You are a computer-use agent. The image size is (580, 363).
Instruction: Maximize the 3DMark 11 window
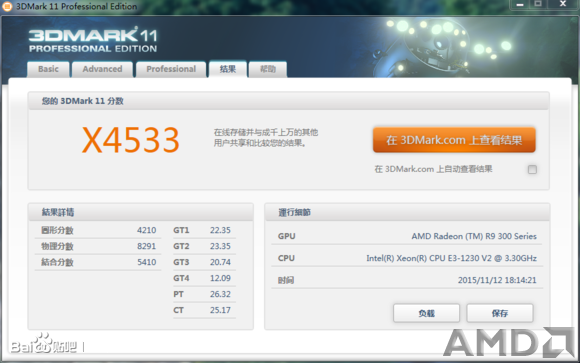coord(538,4)
